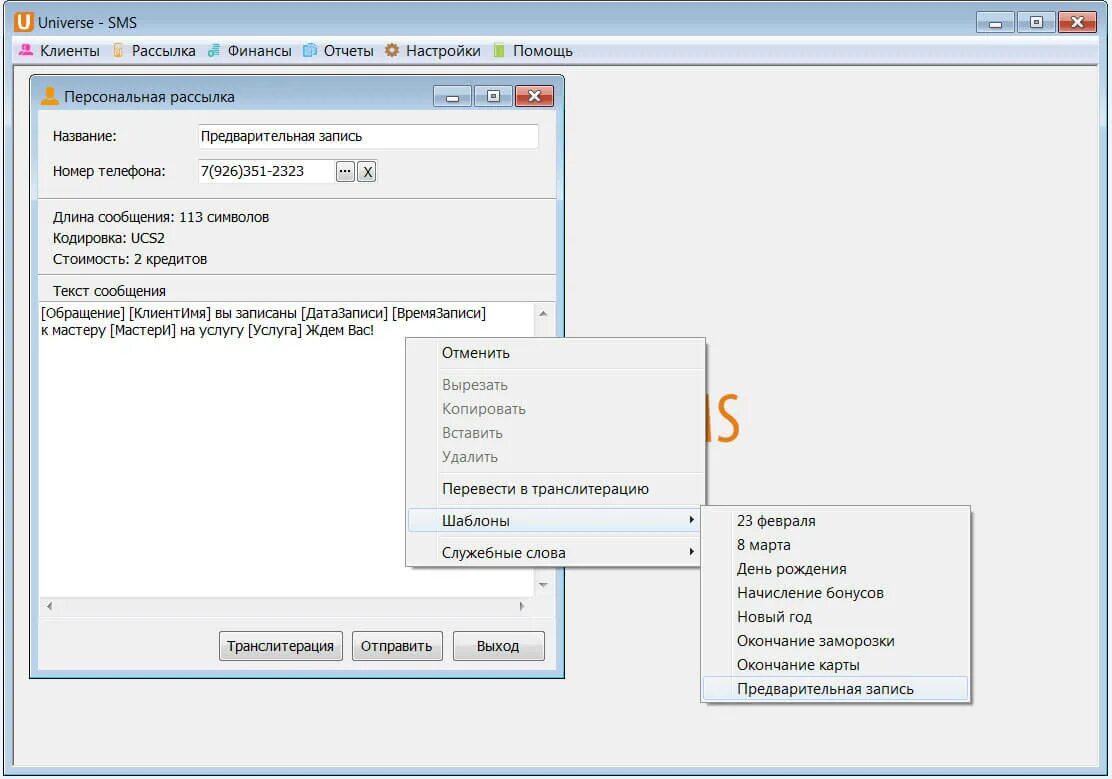Screen dimensions: 1112x779
Task: Pick the Предварительная запись template
Action: coord(835,689)
